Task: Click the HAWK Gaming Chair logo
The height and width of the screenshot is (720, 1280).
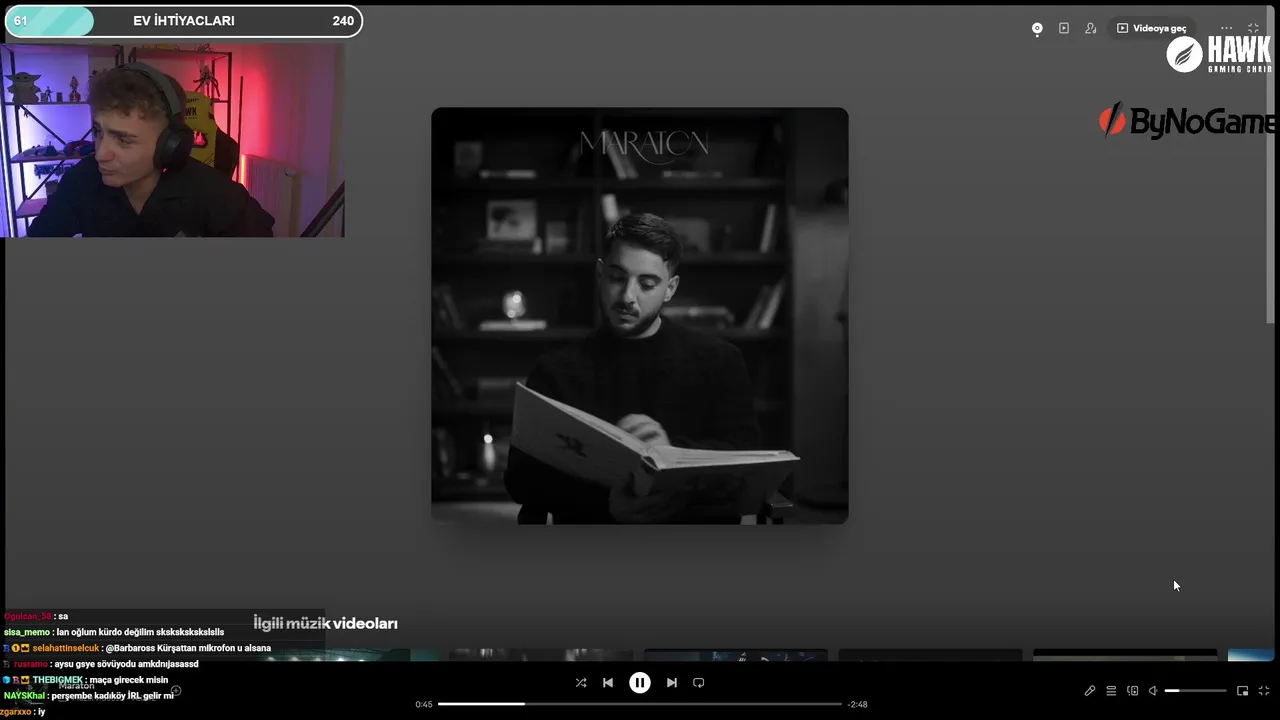Action: [1220, 54]
